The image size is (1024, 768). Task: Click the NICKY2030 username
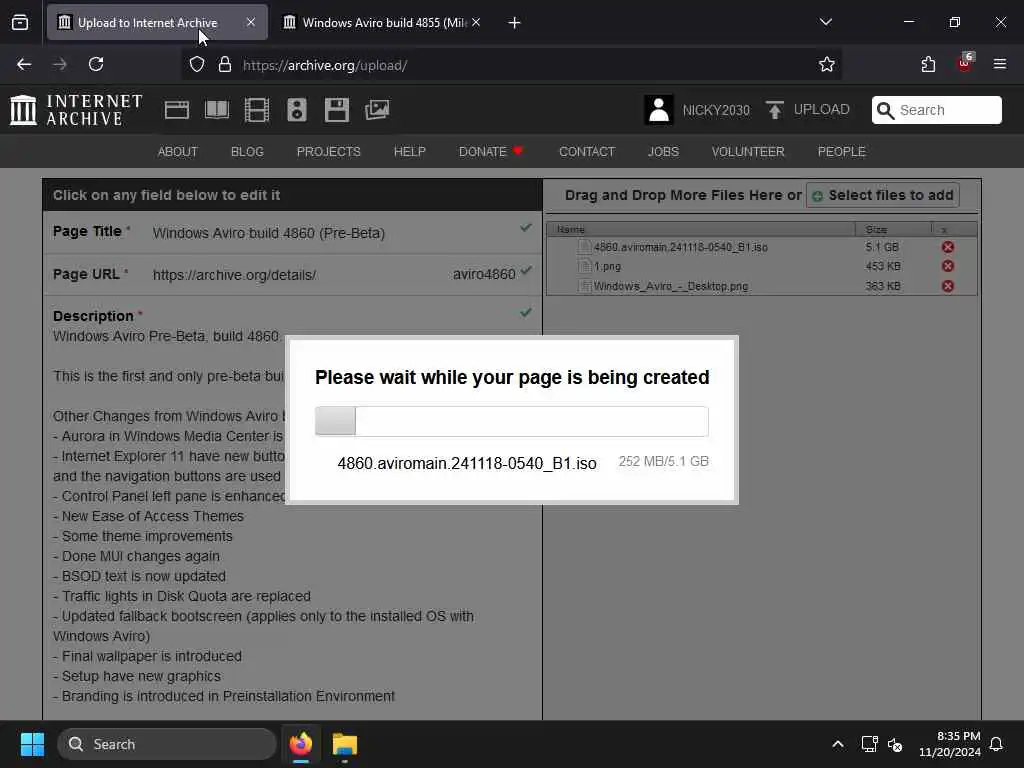click(x=716, y=110)
